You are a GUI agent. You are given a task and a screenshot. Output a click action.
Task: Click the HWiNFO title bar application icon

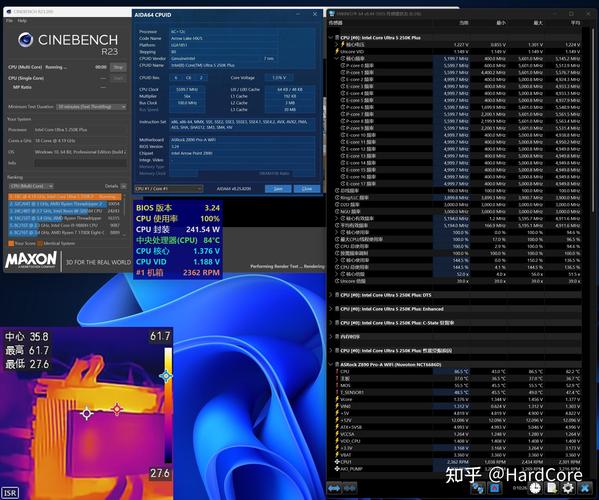click(332, 14)
